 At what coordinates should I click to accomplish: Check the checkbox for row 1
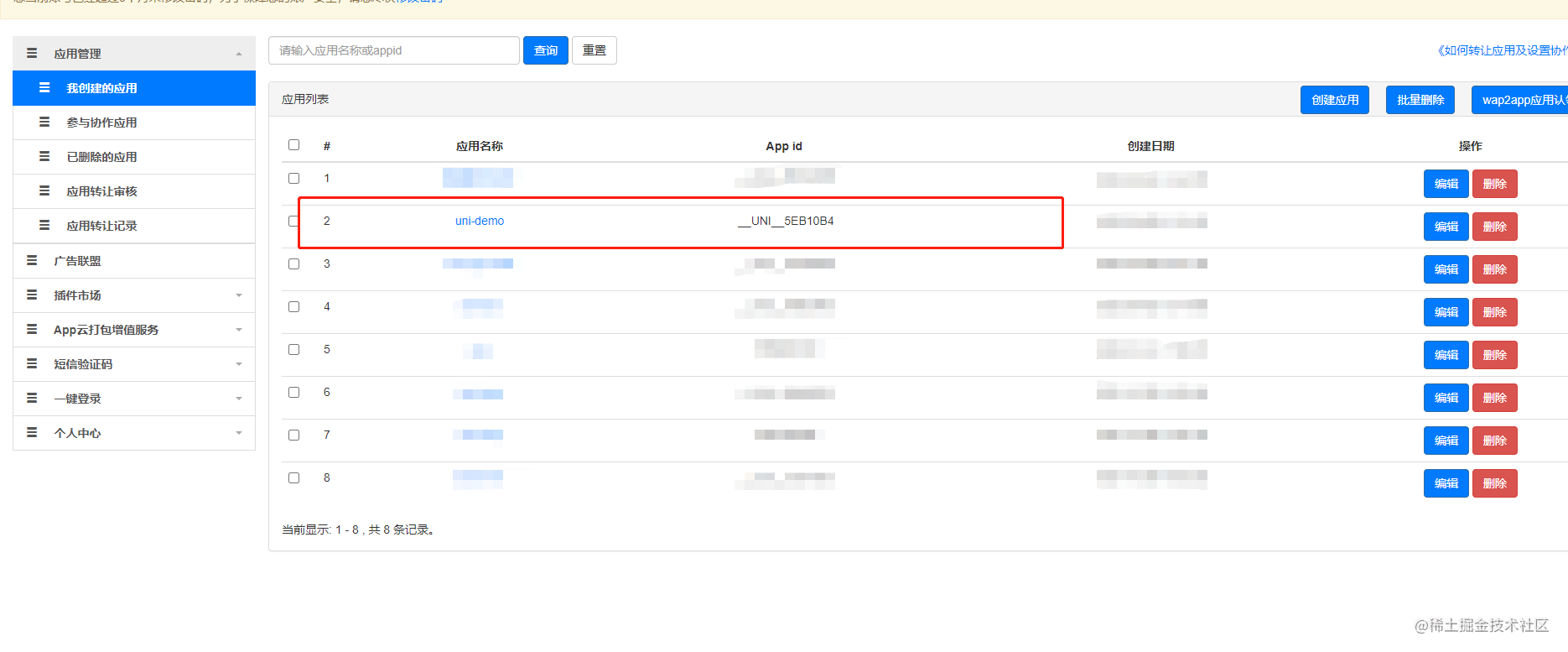pos(293,178)
